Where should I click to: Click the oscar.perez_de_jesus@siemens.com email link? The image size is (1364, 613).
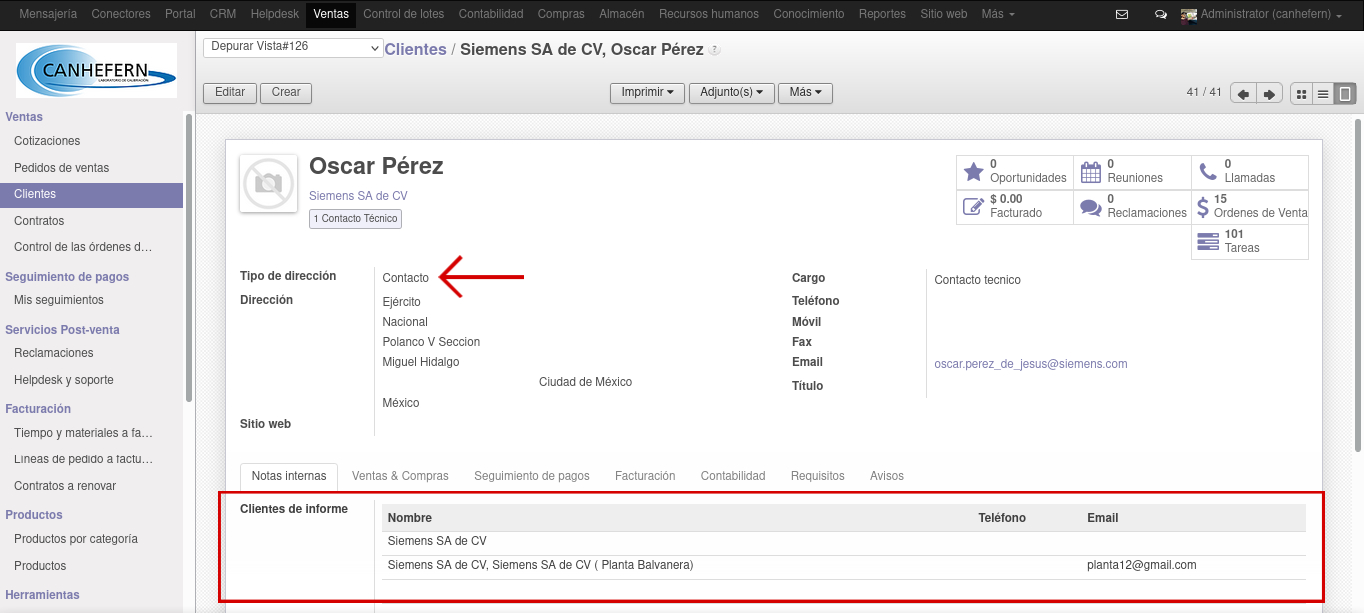1031,364
